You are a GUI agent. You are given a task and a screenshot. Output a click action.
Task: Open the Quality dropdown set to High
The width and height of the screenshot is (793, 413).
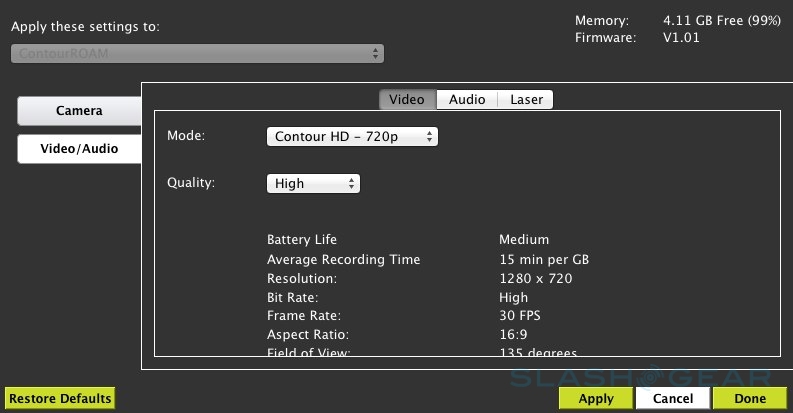pos(313,184)
